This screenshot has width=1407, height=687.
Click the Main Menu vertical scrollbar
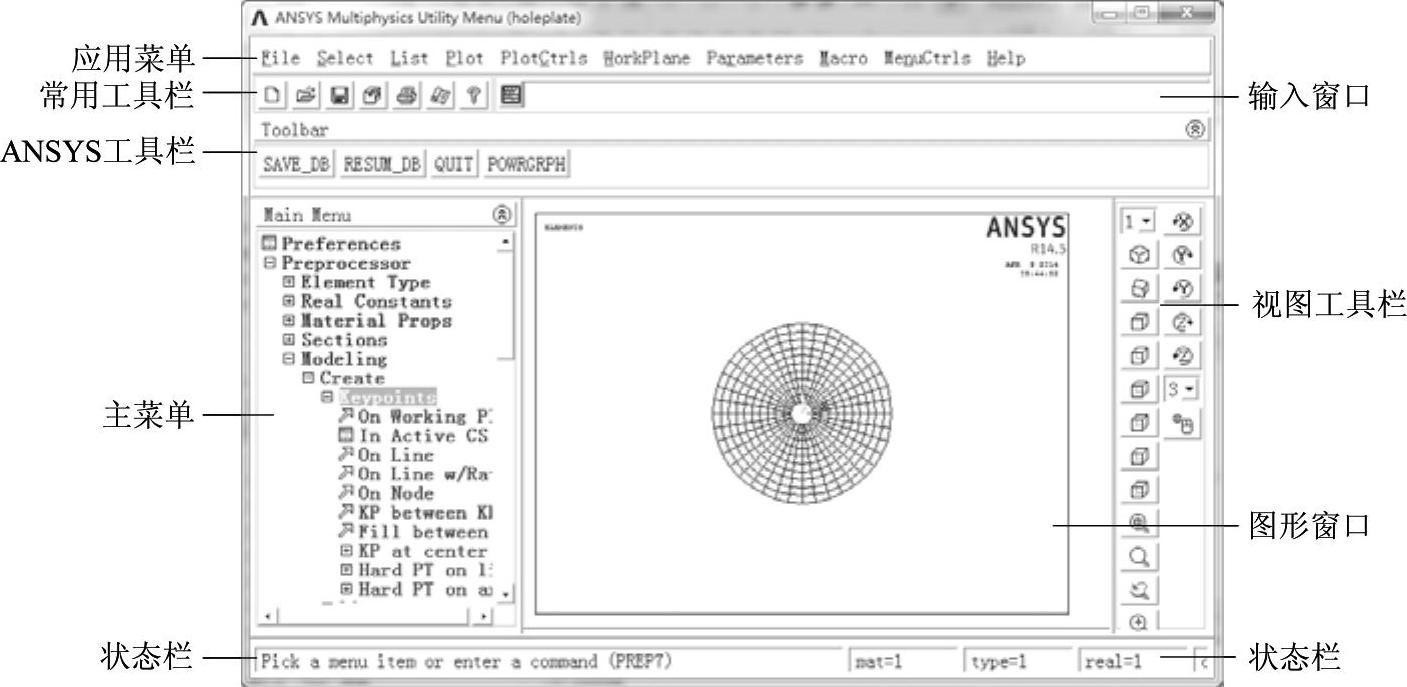[x=506, y=416]
